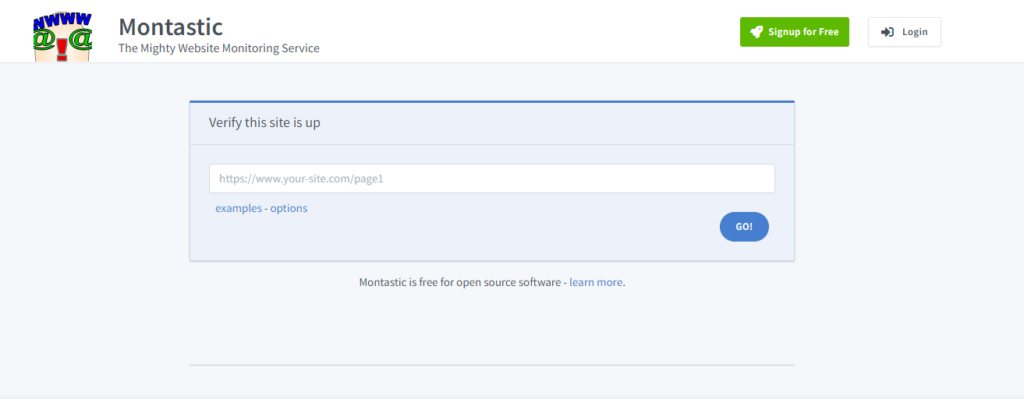
Task: Click the GO! button
Action: [x=744, y=227]
